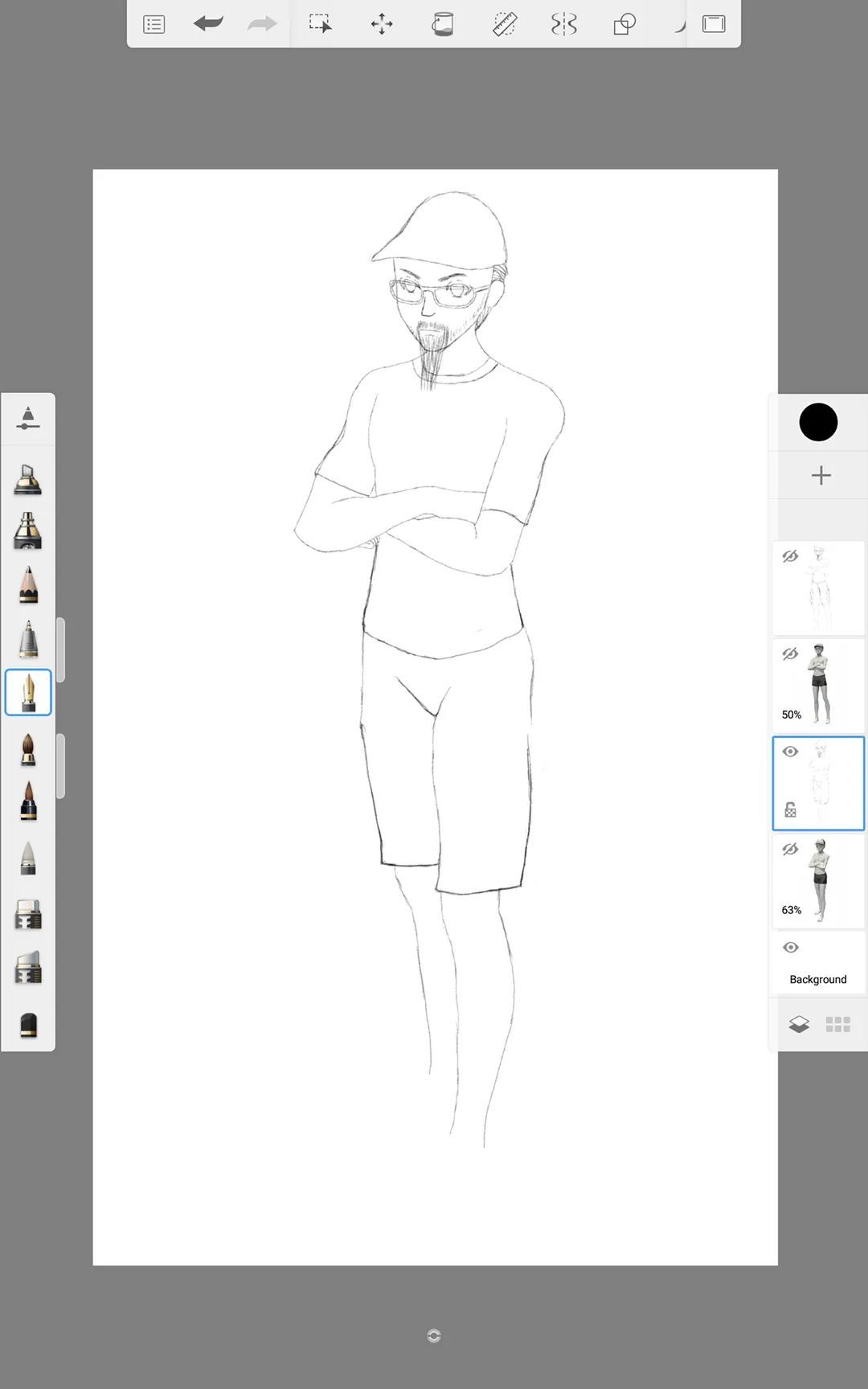Select the dashed rectangle Selection tool

pos(320,24)
